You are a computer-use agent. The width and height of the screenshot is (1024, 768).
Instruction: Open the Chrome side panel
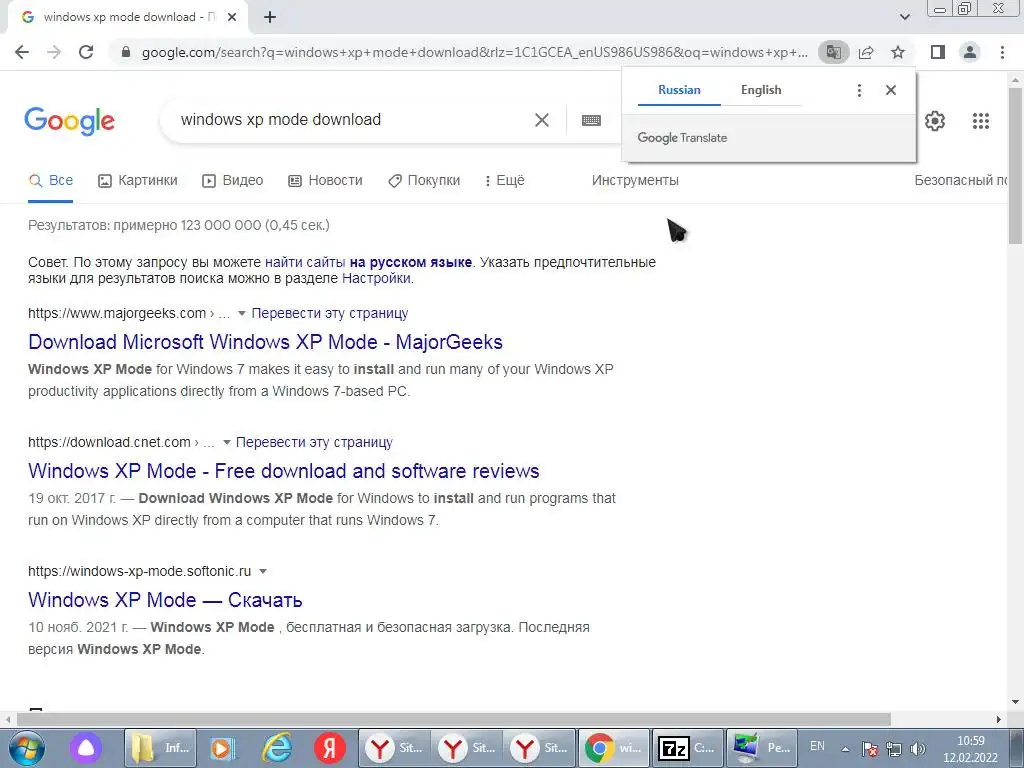(x=938, y=52)
